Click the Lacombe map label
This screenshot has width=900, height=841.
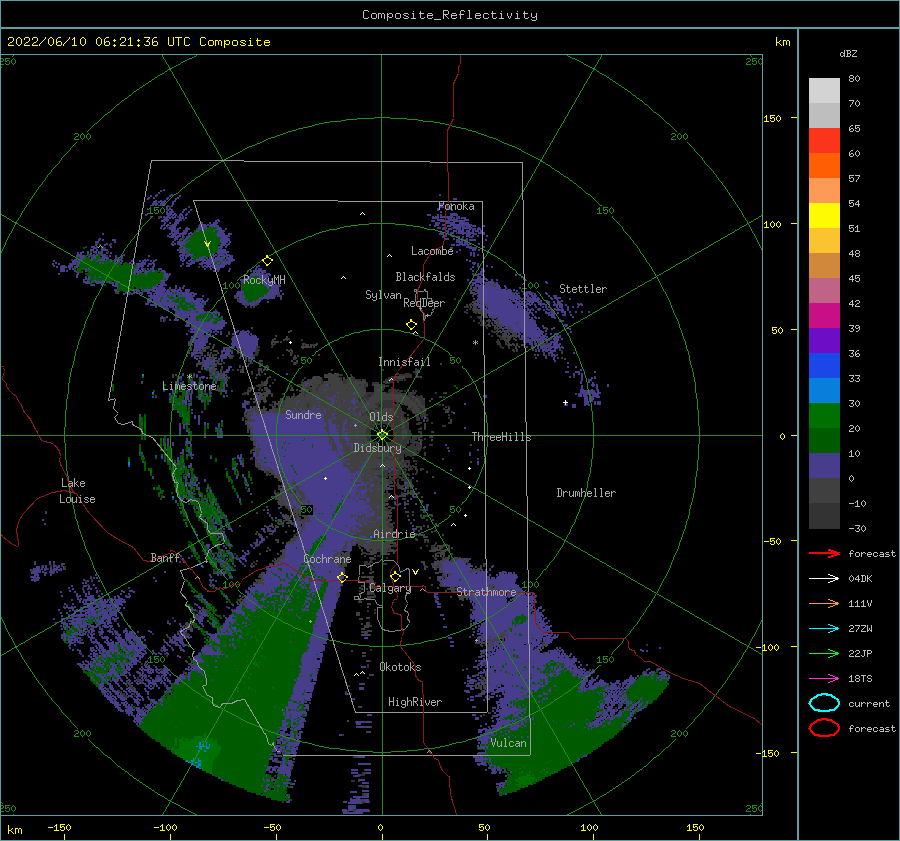coord(432,251)
